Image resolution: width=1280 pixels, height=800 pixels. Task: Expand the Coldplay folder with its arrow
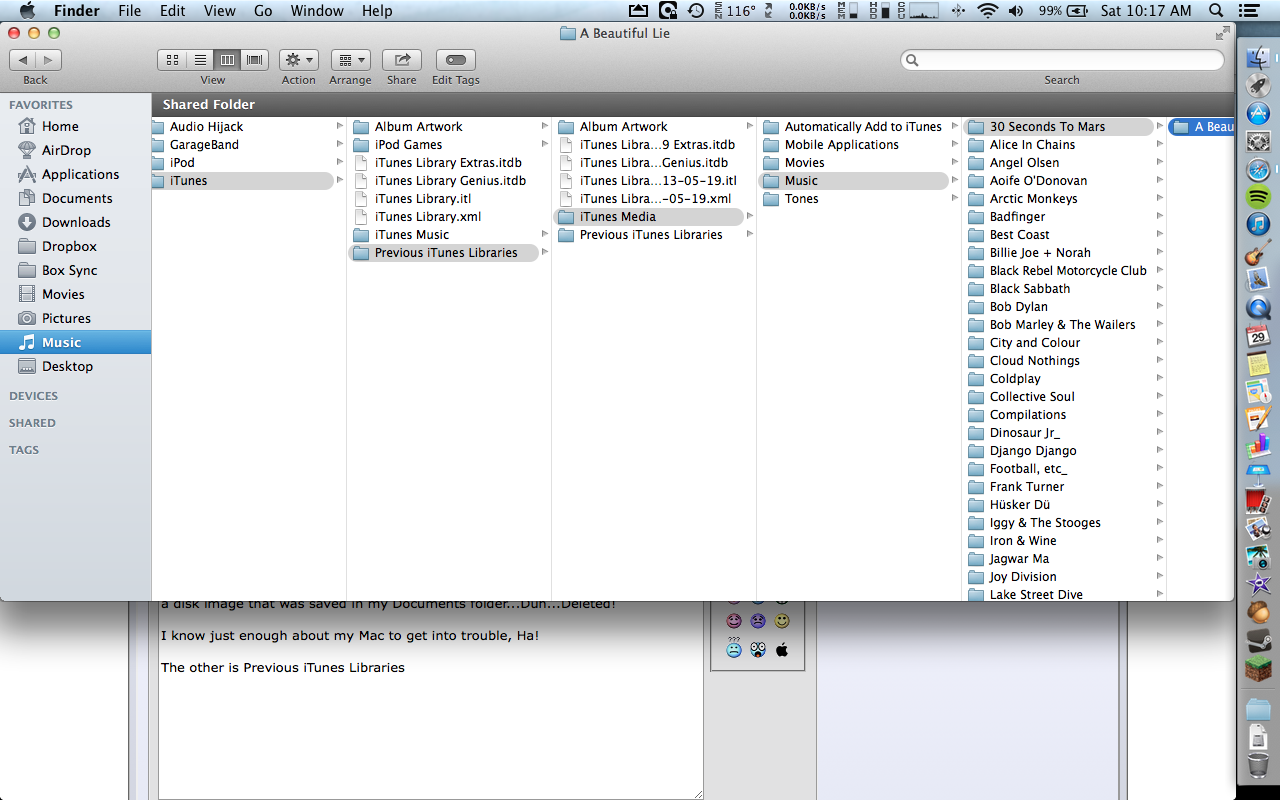pyautogui.click(x=1158, y=378)
